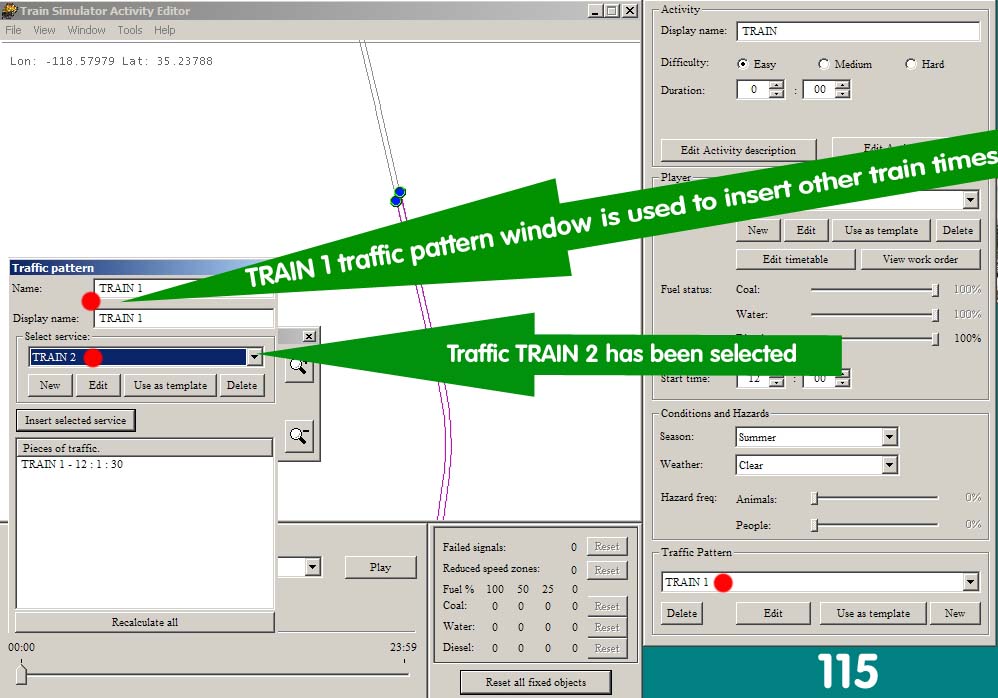Open the Tools menu
Image resolution: width=998 pixels, height=698 pixels.
pos(129,30)
